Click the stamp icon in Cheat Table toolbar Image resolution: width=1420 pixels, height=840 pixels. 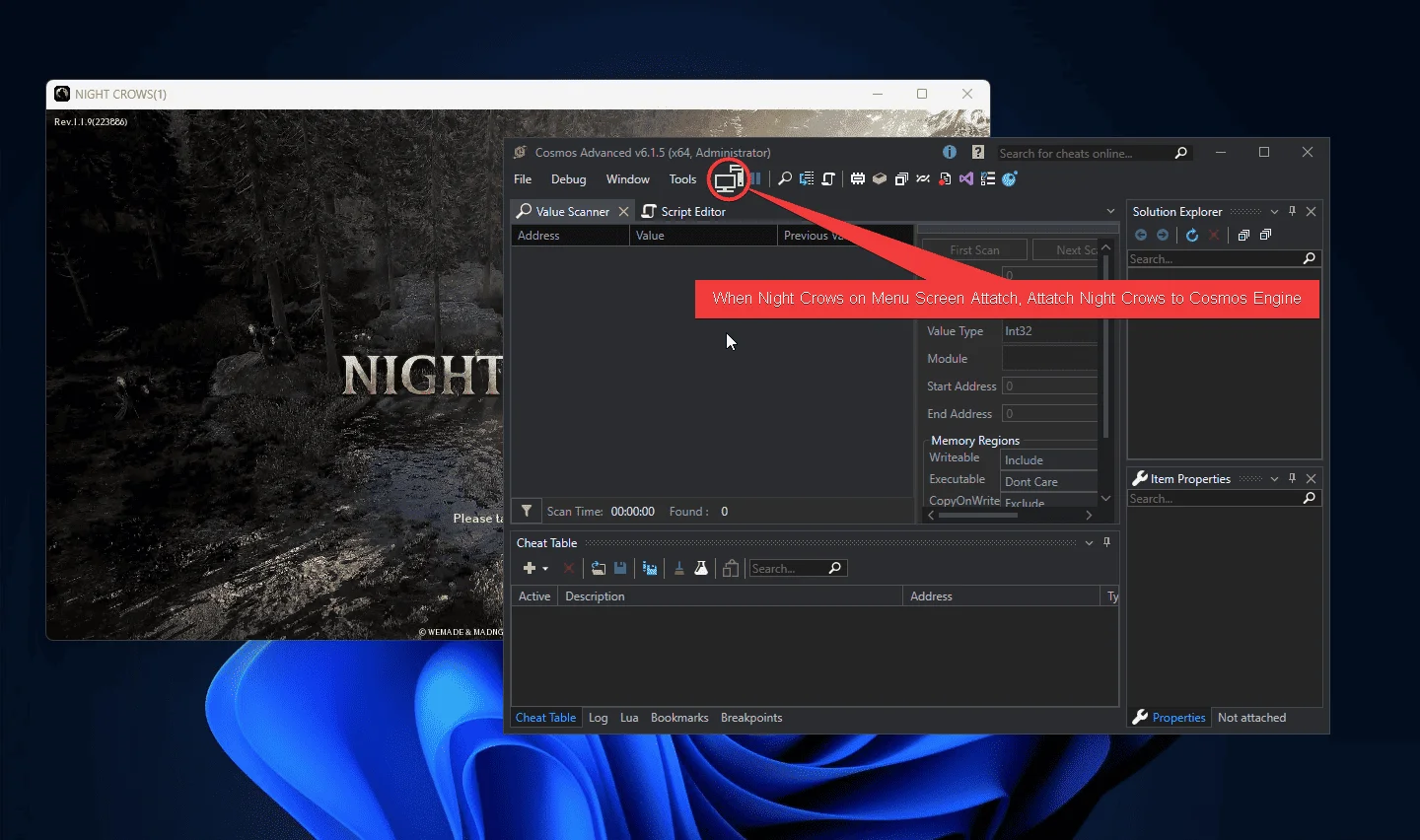[679, 568]
